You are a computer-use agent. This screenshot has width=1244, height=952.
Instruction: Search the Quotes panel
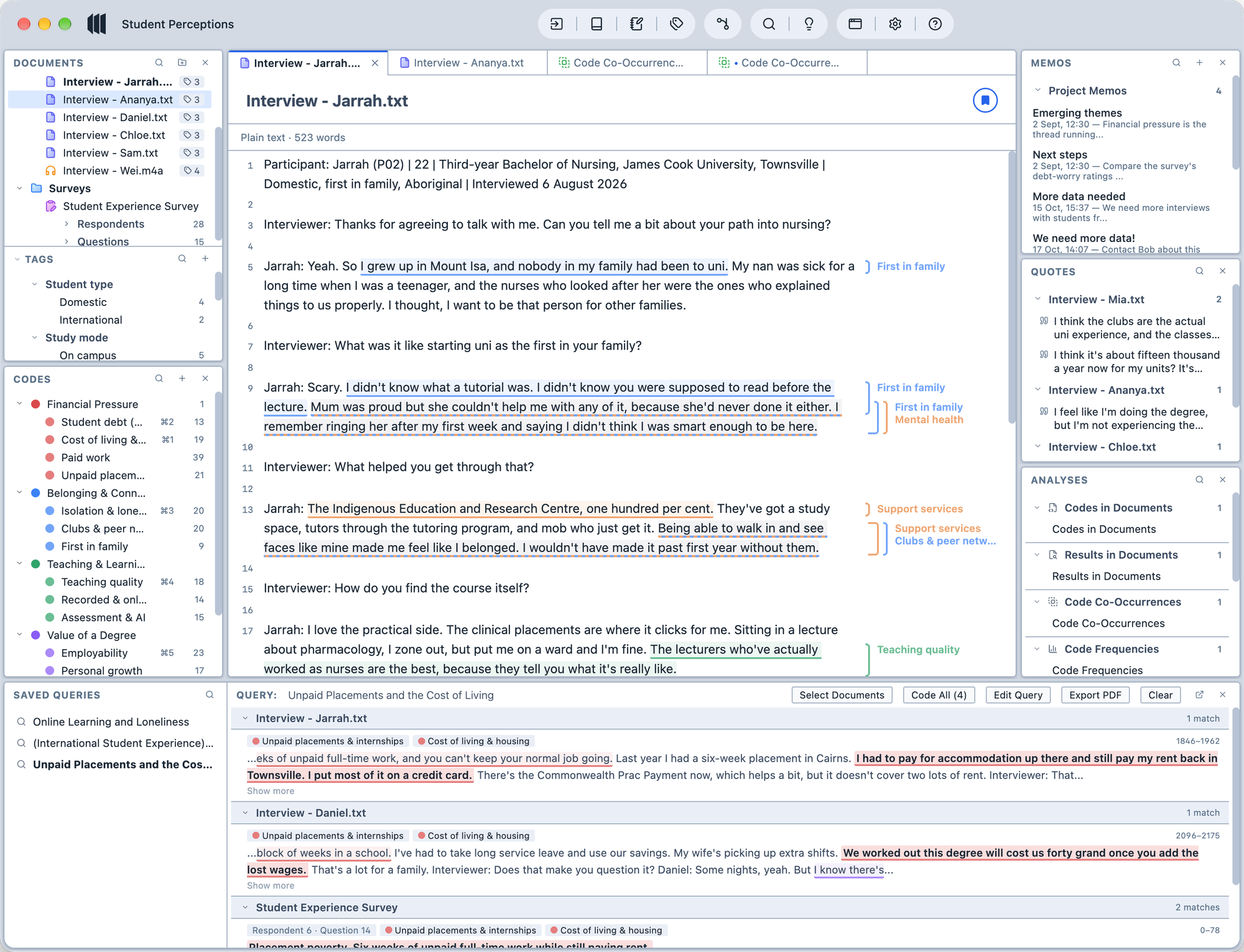pos(1199,271)
